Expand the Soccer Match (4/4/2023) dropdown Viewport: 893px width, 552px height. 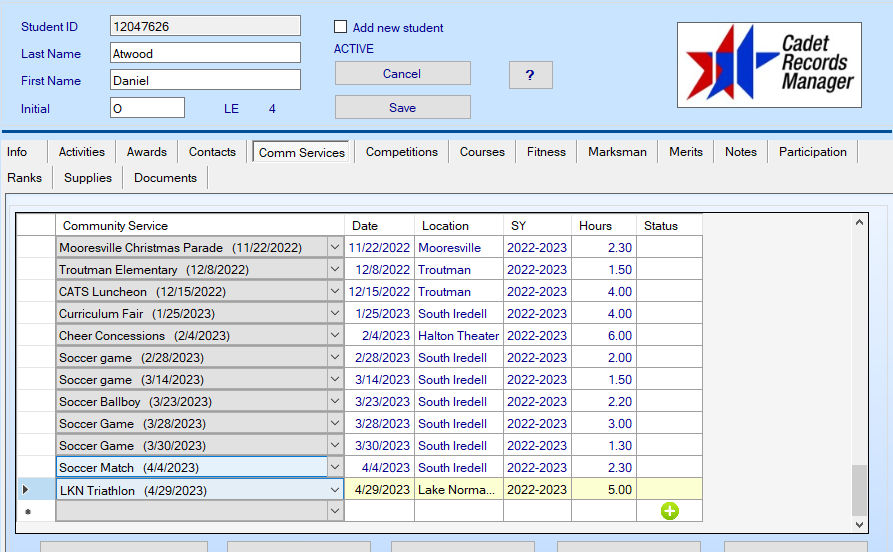click(x=334, y=468)
